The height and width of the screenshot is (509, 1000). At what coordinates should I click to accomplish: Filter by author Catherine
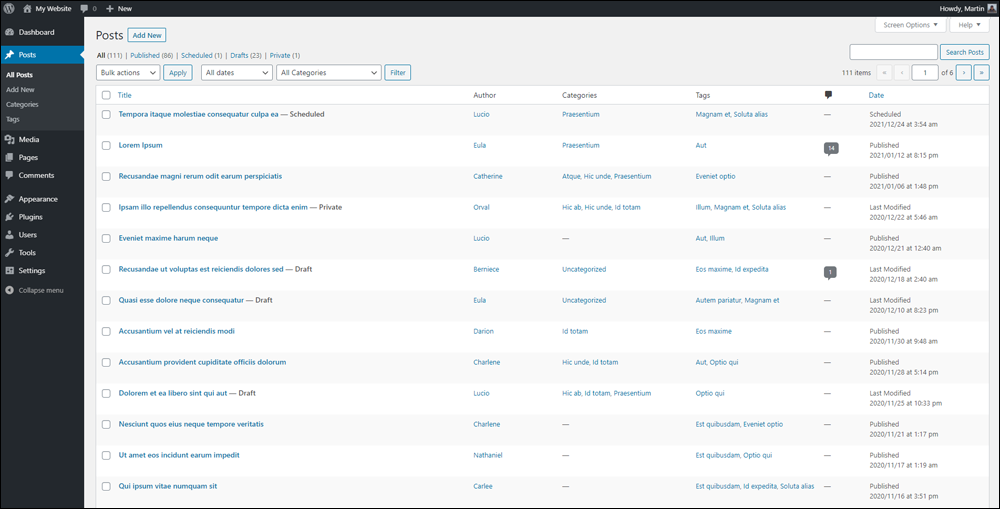point(488,176)
